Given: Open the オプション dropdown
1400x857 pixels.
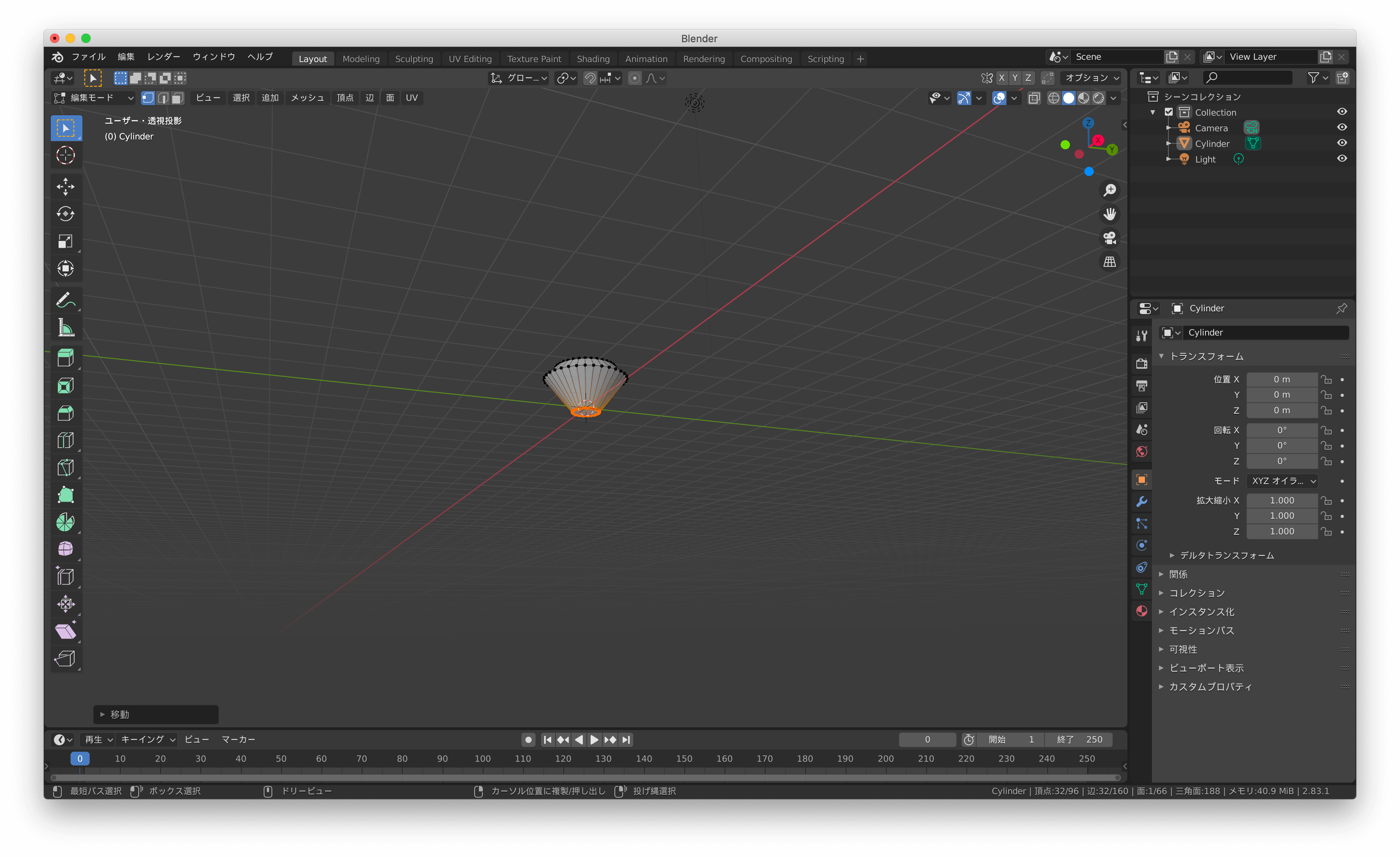Looking at the screenshot, I should tap(1092, 78).
